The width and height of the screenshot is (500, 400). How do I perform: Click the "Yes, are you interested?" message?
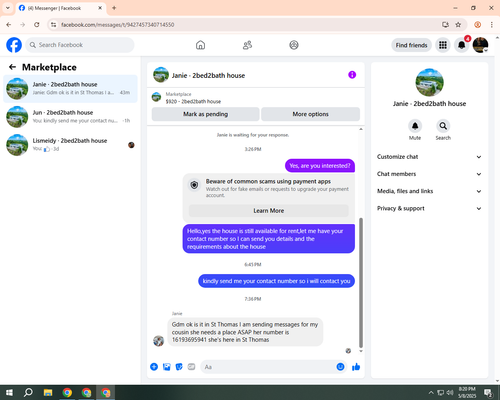click(x=320, y=166)
